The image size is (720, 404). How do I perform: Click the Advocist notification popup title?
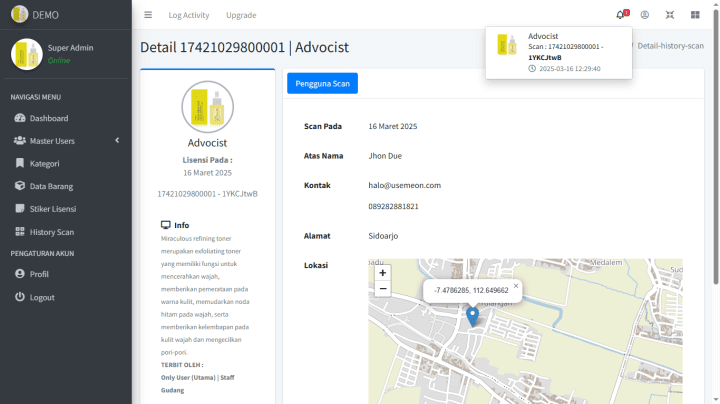click(x=543, y=36)
